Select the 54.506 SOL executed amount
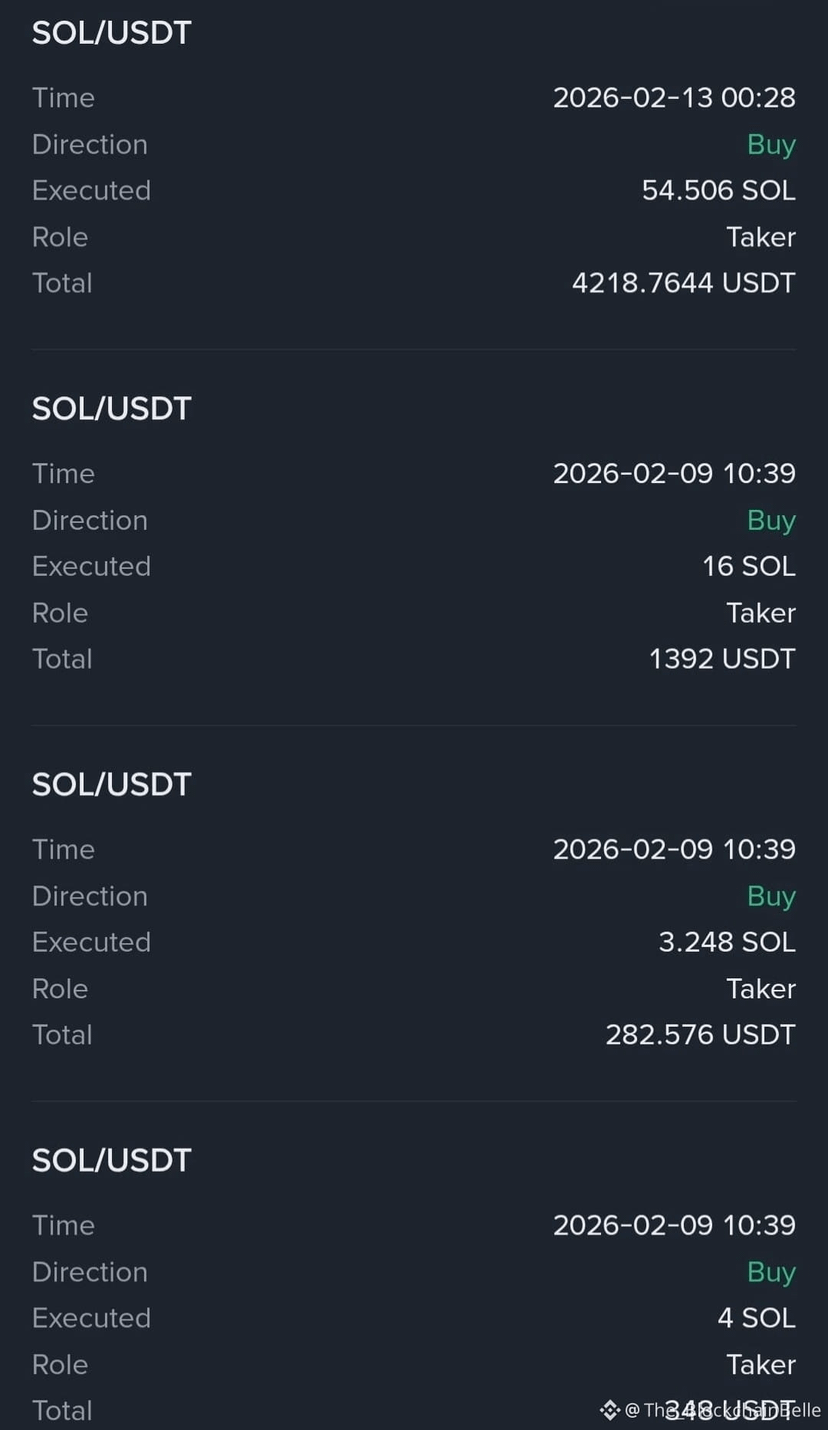The width and height of the screenshot is (828, 1430). [718, 191]
